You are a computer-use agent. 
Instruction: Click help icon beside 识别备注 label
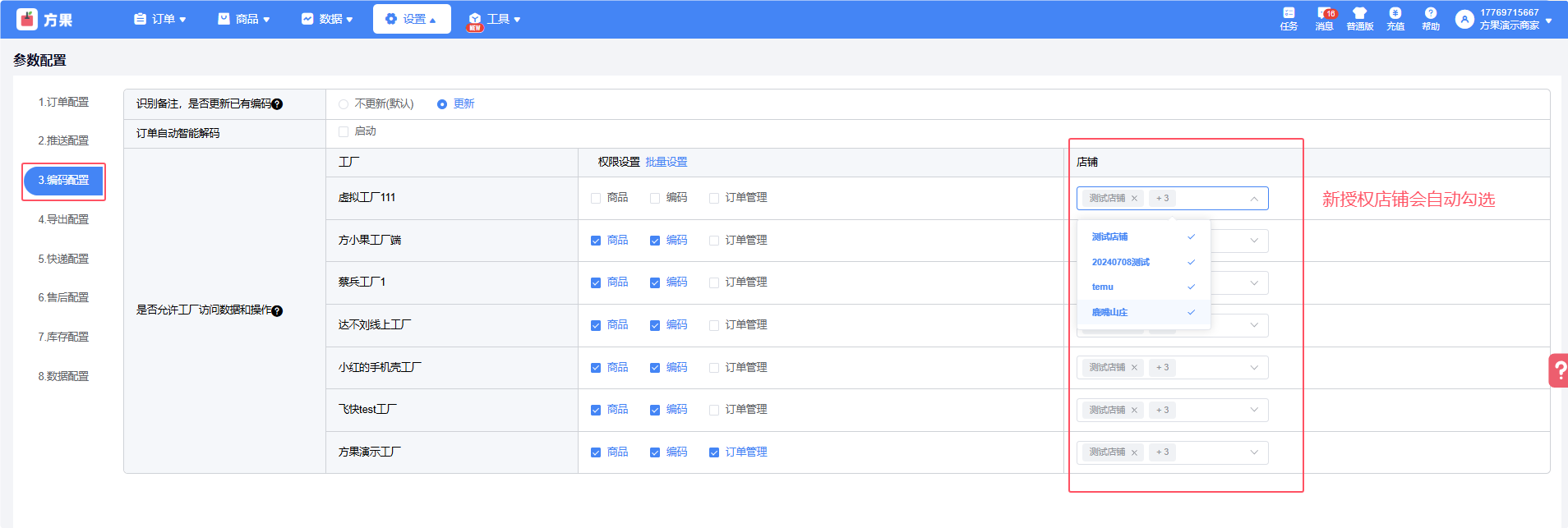pyautogui.click(x=277, y=104)
